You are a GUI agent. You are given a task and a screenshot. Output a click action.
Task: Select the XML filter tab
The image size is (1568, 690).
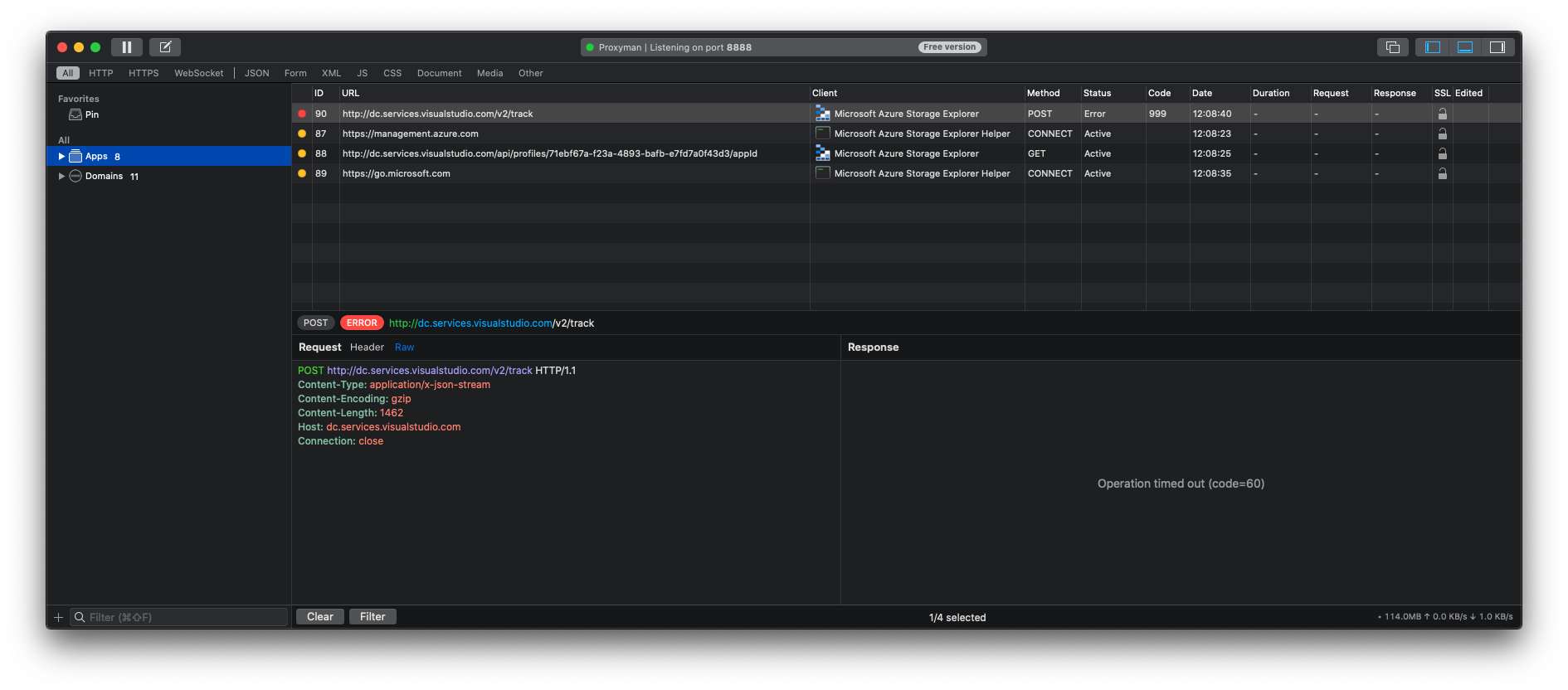click(x=332, y=73)
